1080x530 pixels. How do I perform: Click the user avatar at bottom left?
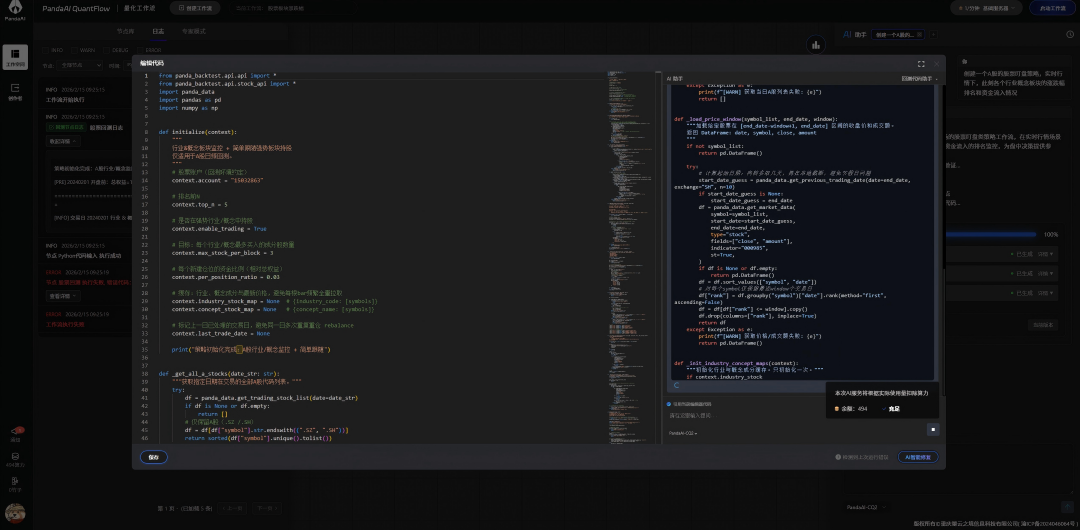15,513
